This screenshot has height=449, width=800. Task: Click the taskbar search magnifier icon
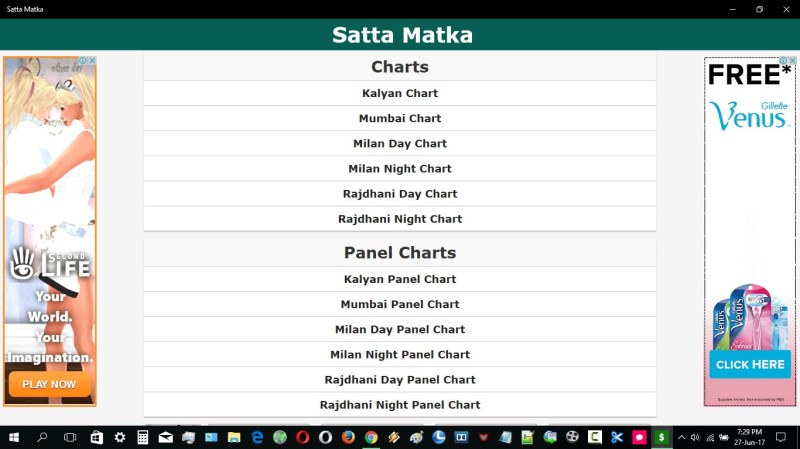(42, 437)
